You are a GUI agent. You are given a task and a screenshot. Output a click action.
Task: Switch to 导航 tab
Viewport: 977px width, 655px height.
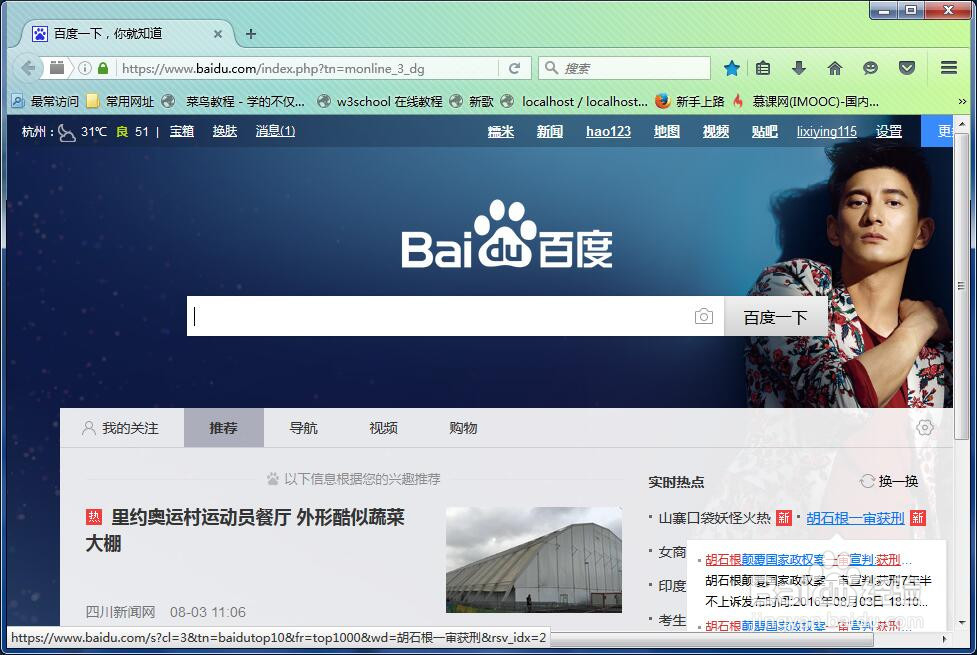tap(303, 428)
